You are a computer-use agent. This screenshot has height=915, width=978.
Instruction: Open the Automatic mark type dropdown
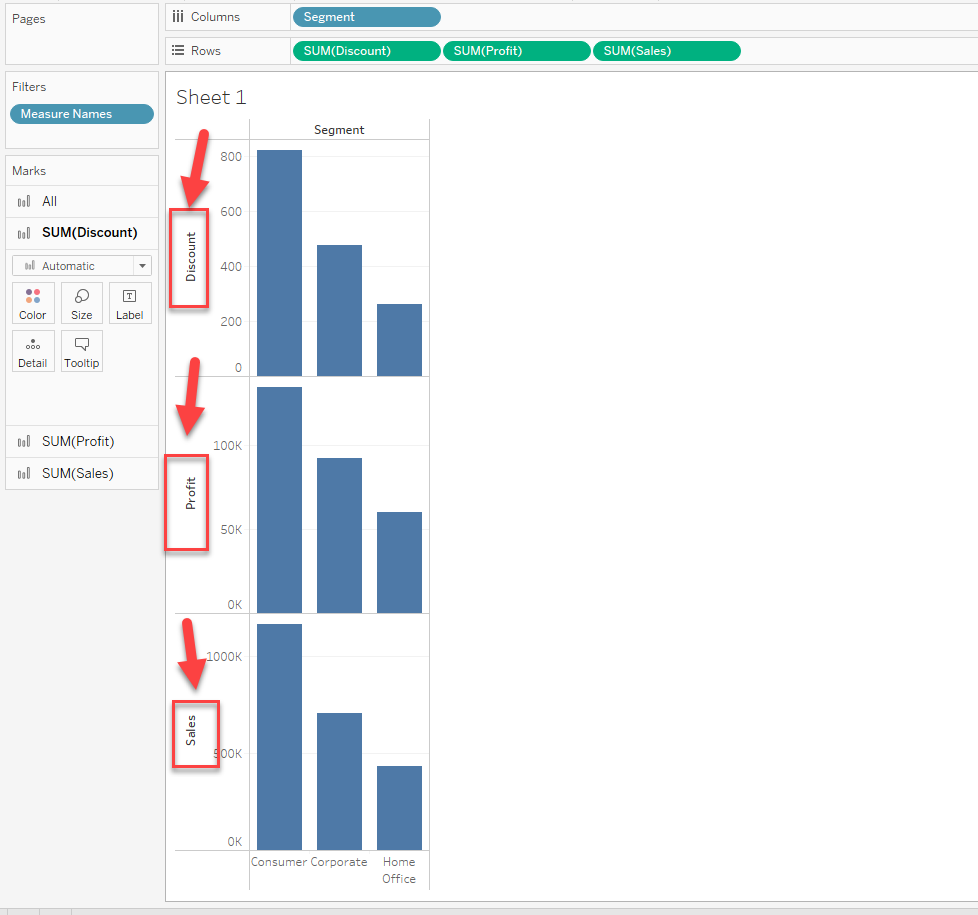(81, 266)
